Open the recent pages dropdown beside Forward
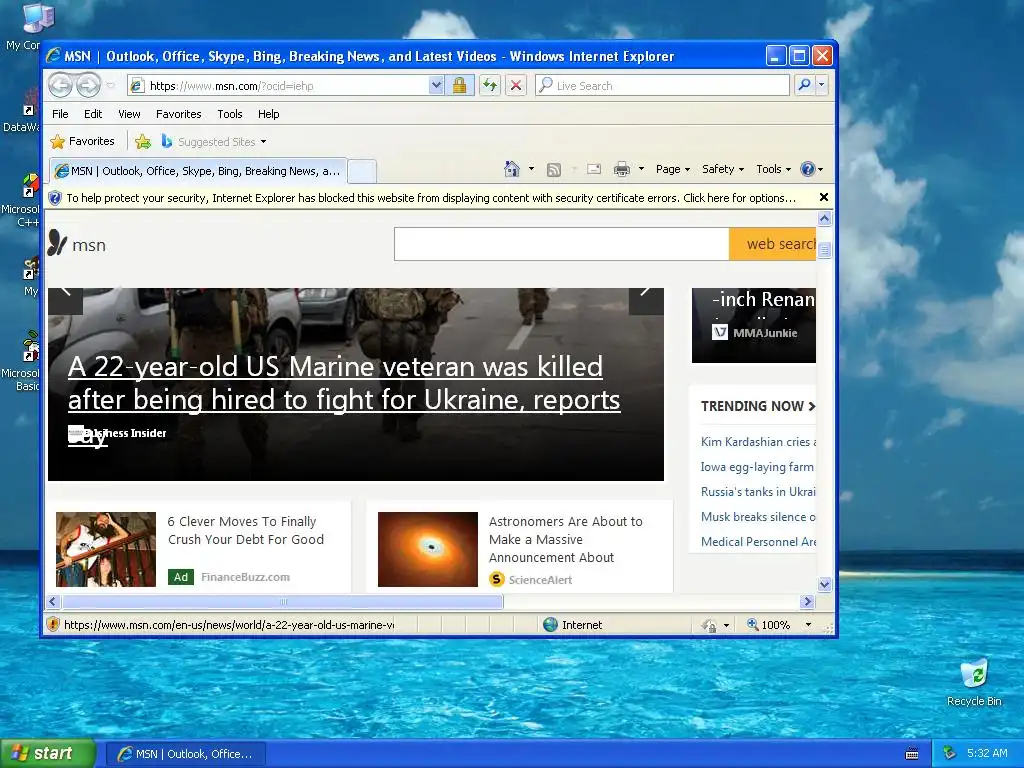Screen dimensions: 1024x768 pyautogui.click(x=110, y=86)
